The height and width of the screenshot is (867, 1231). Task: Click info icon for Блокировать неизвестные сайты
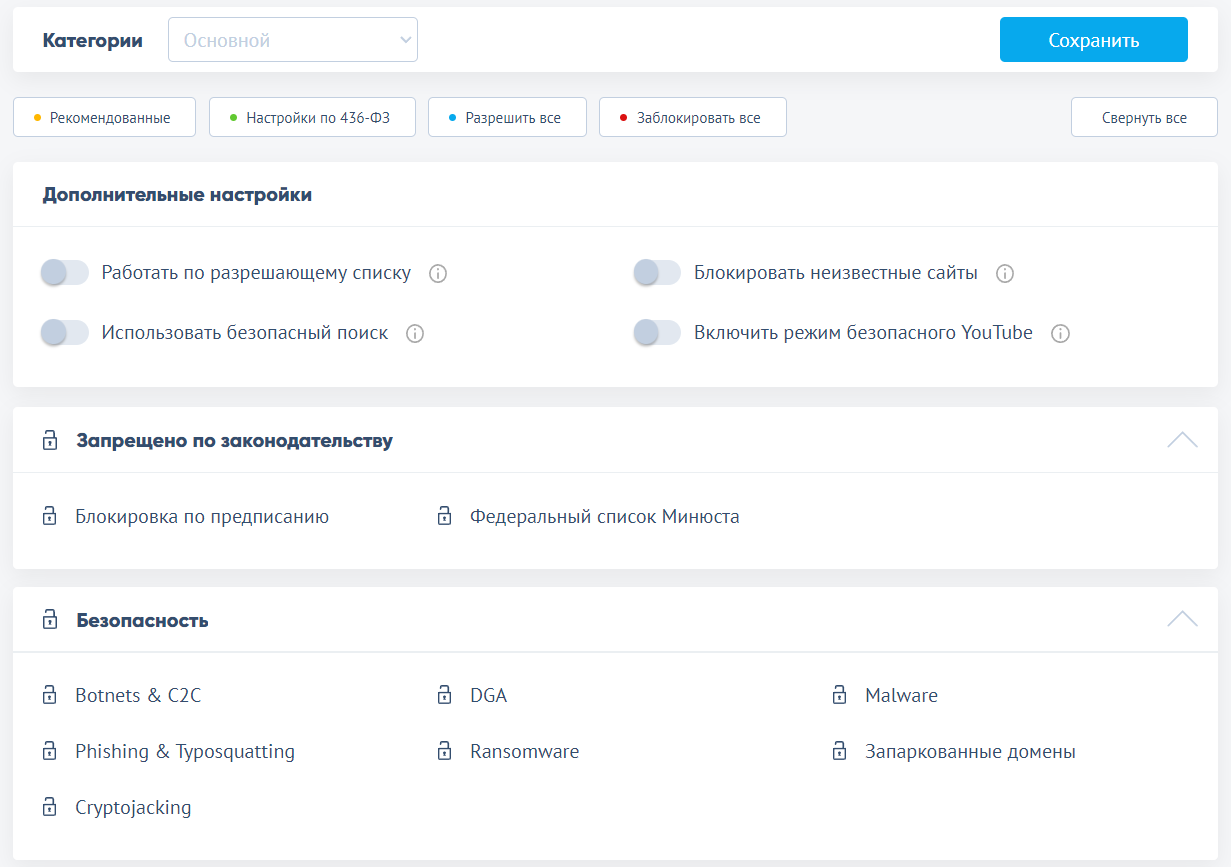coord(1005,273)
